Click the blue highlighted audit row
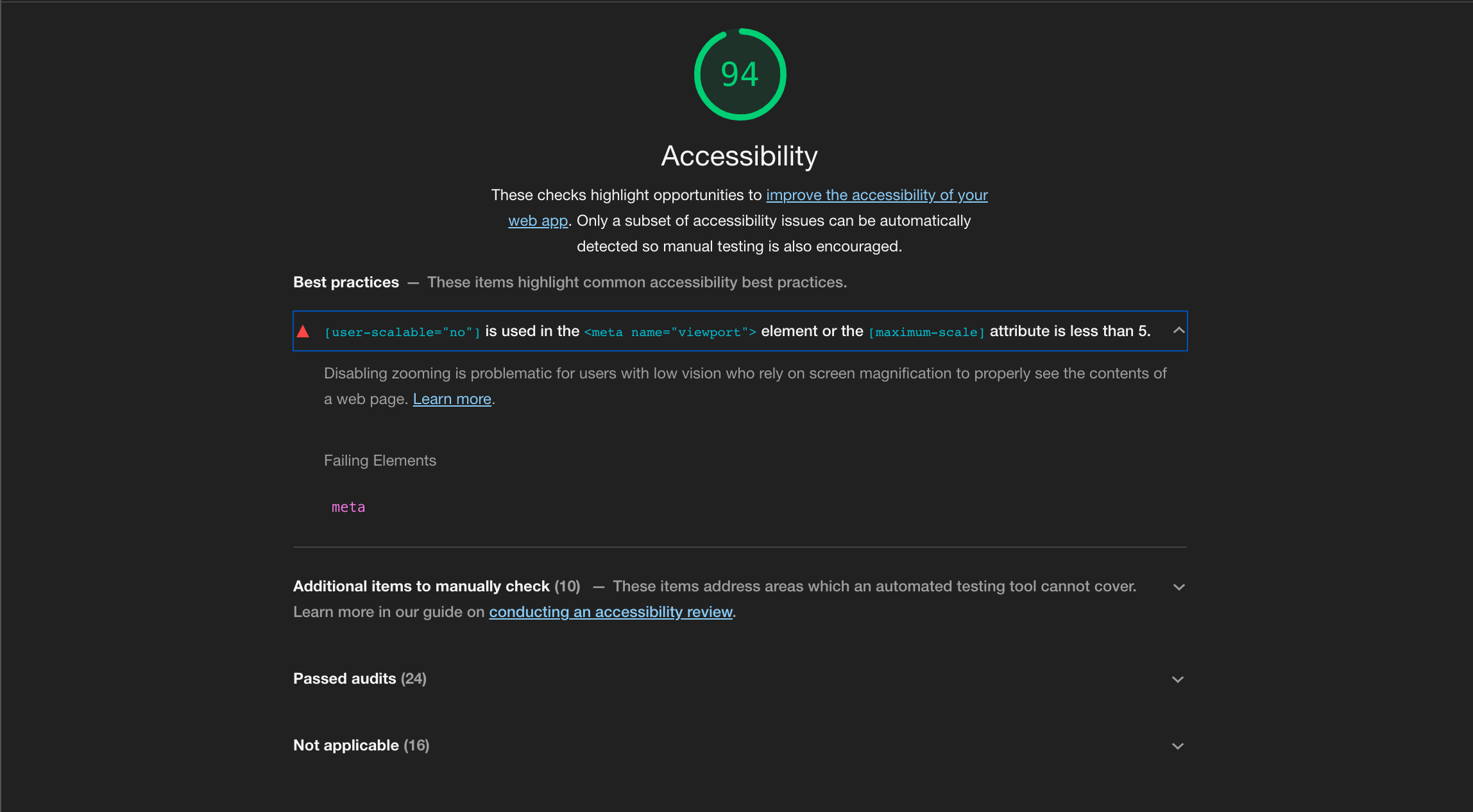 pos(738,331)
